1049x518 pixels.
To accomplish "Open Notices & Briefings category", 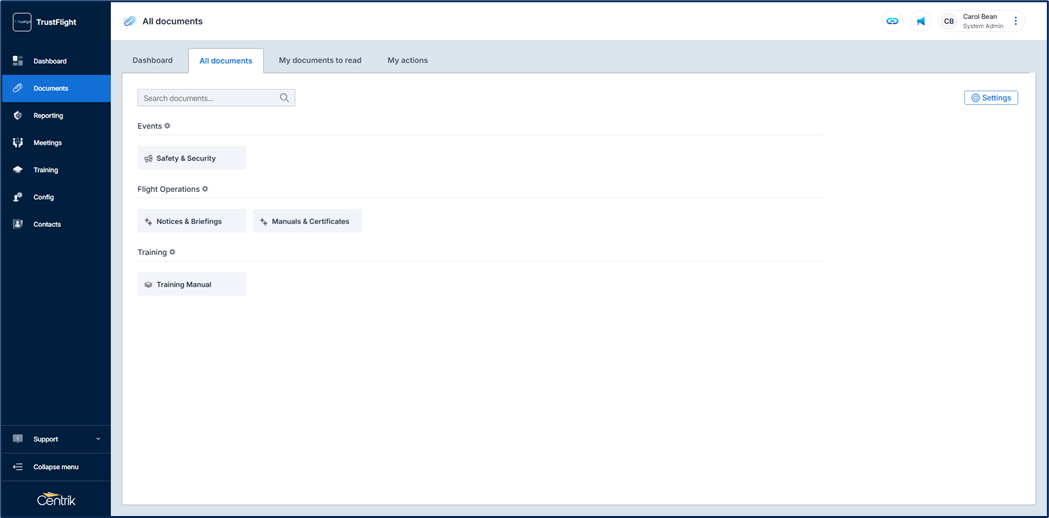I will click(192, 221).
